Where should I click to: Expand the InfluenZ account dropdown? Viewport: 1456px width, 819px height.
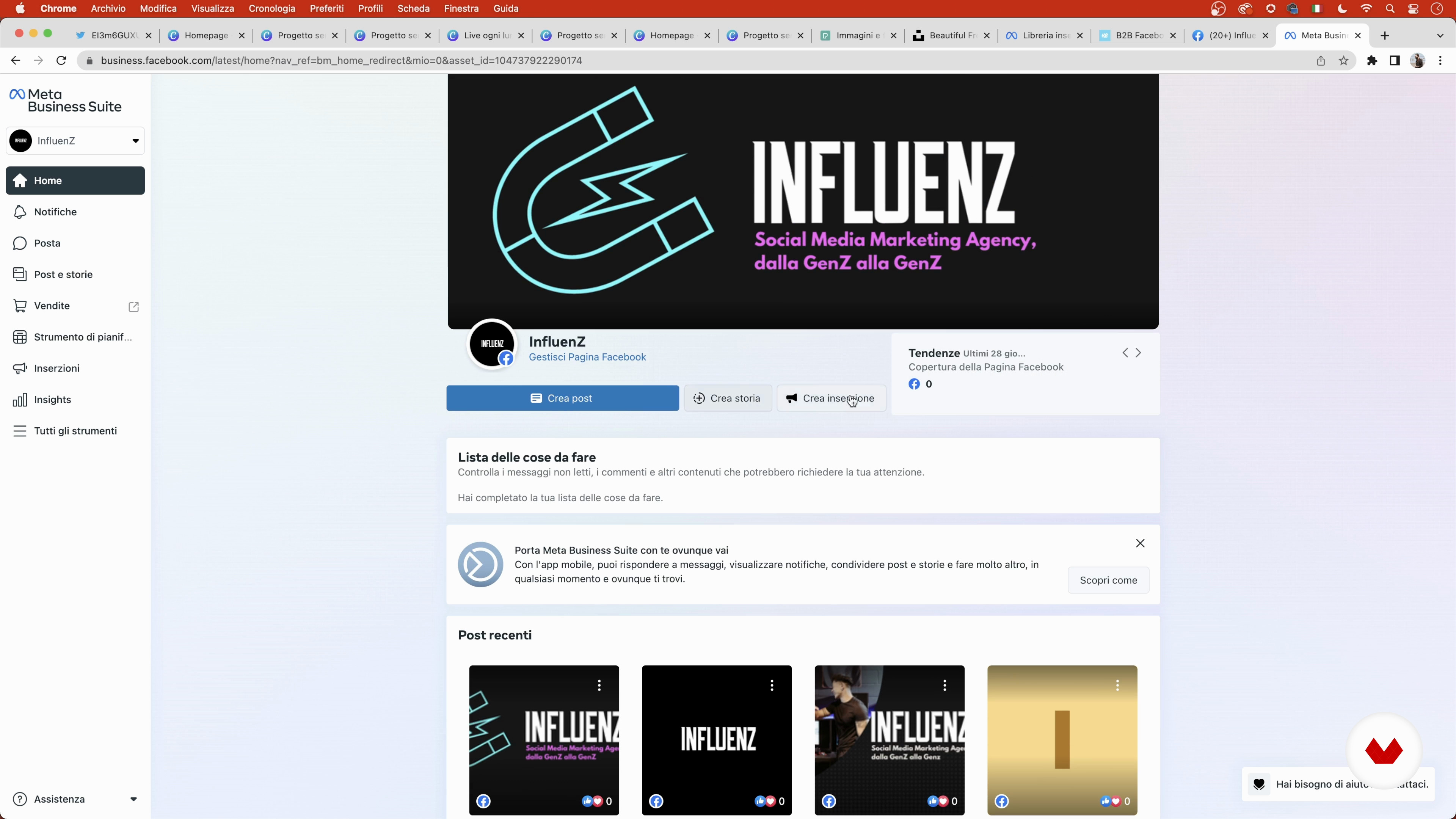75,141
